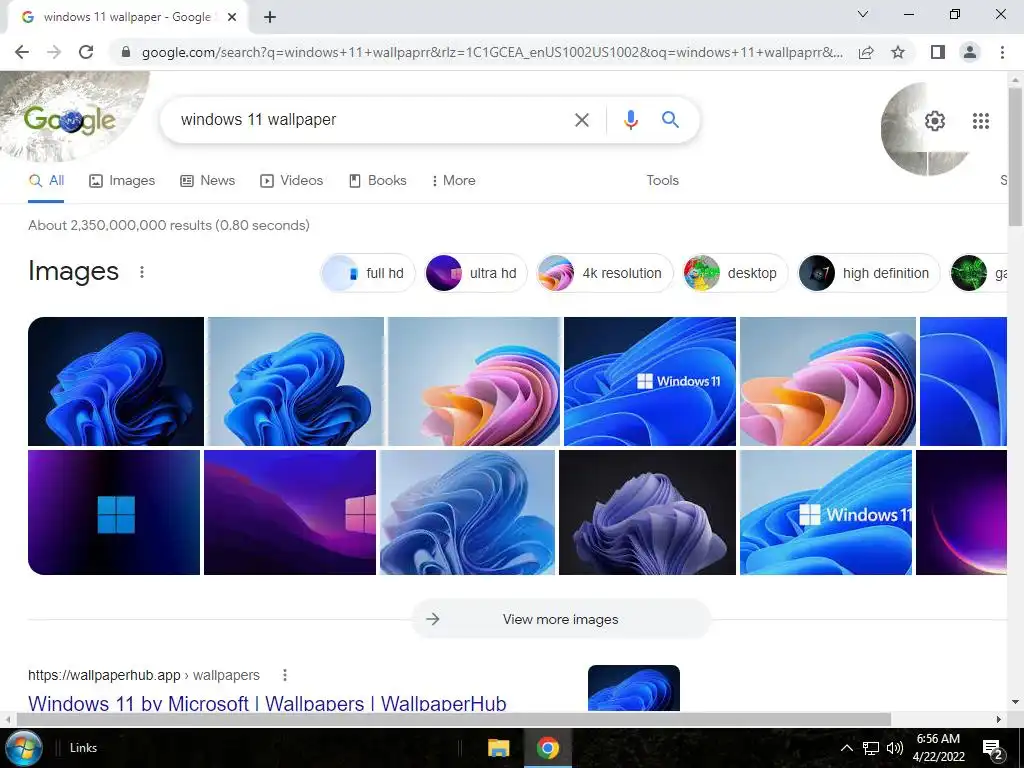Switch to the Images tab
Image resolution: width=1024 pixels, height=768 pixels.
(x=122, y=181)
